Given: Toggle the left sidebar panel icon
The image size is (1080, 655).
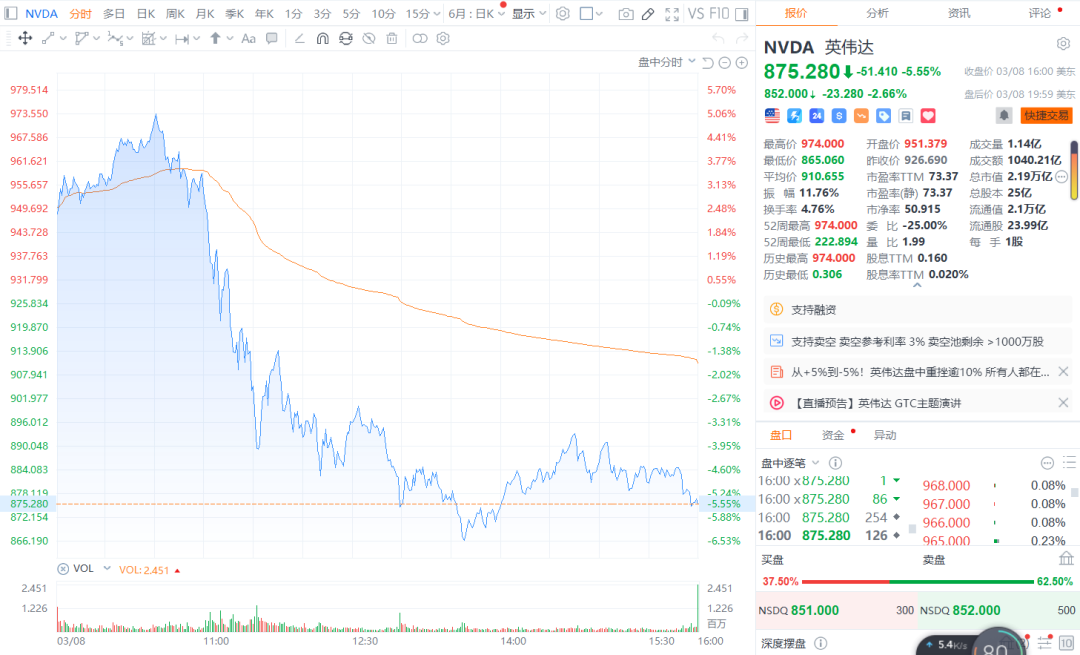Looking at the screenshot, I should (10, 13).
